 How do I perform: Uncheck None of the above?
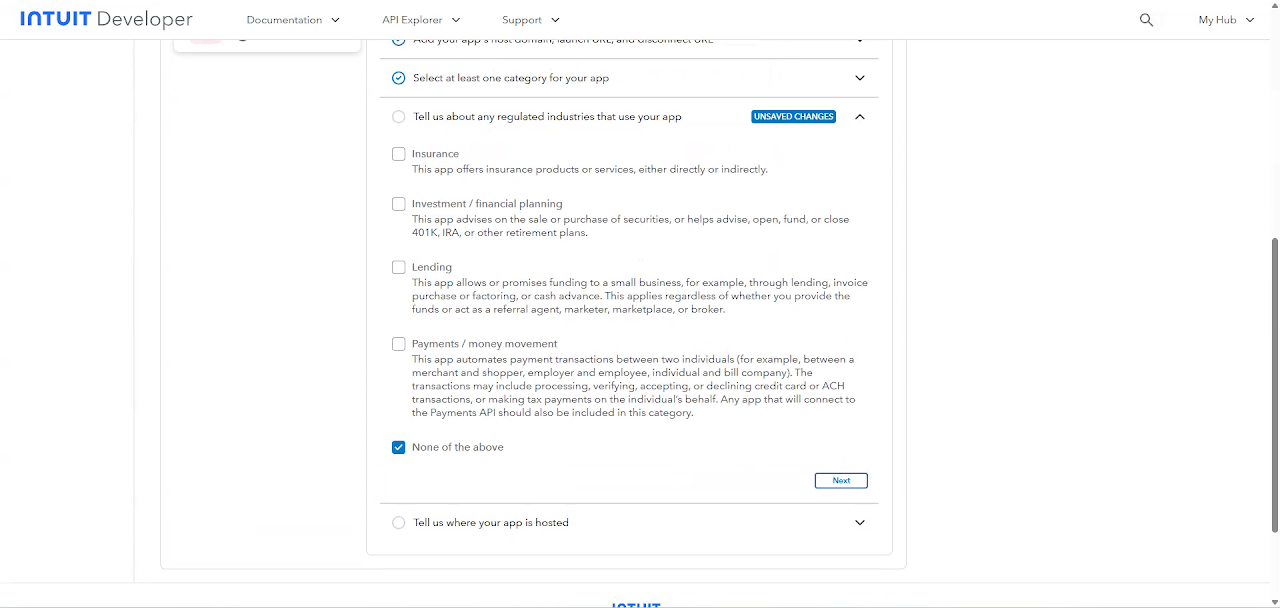tap(399, 447)
